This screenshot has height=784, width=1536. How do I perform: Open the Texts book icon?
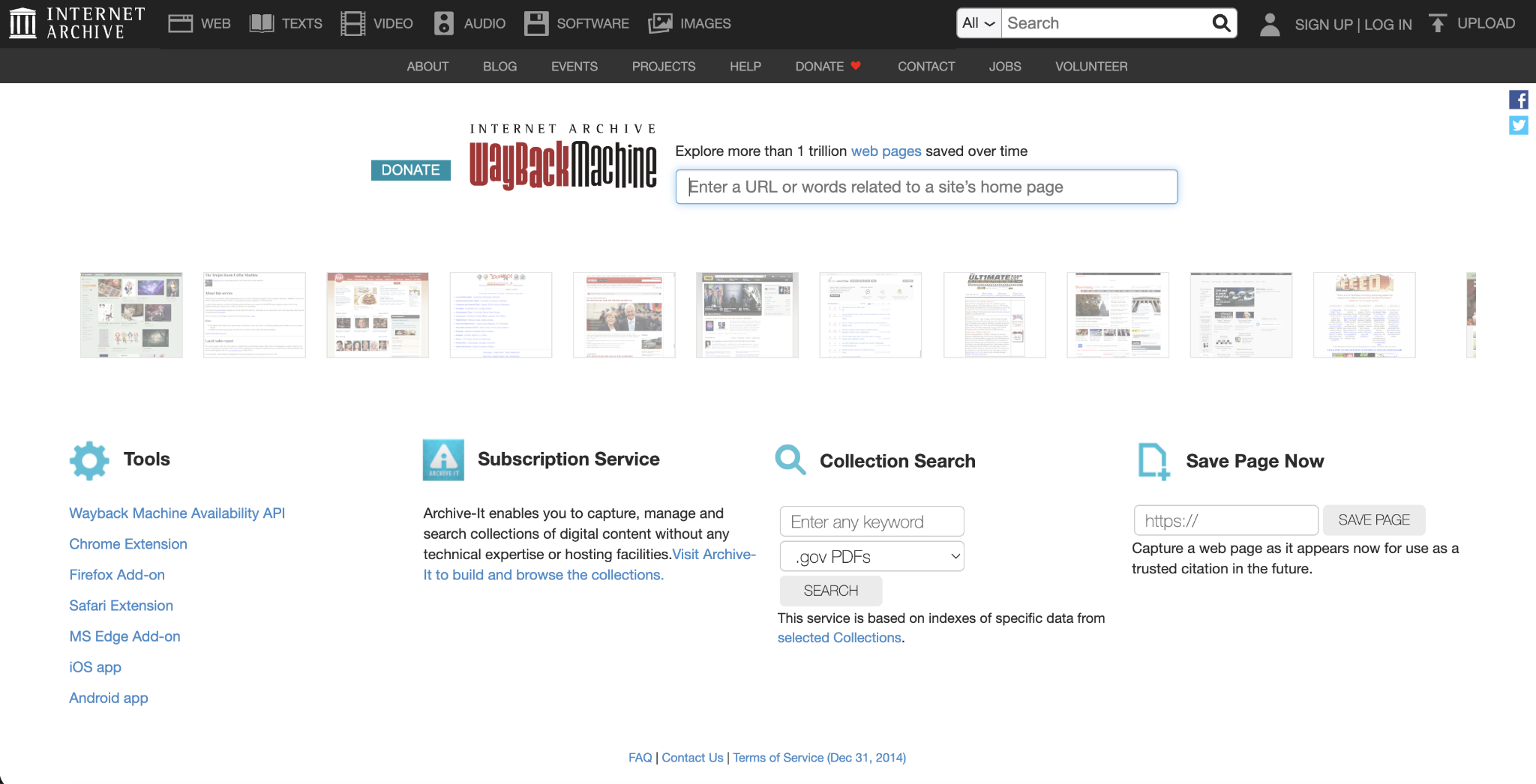[x=262, y=23]
